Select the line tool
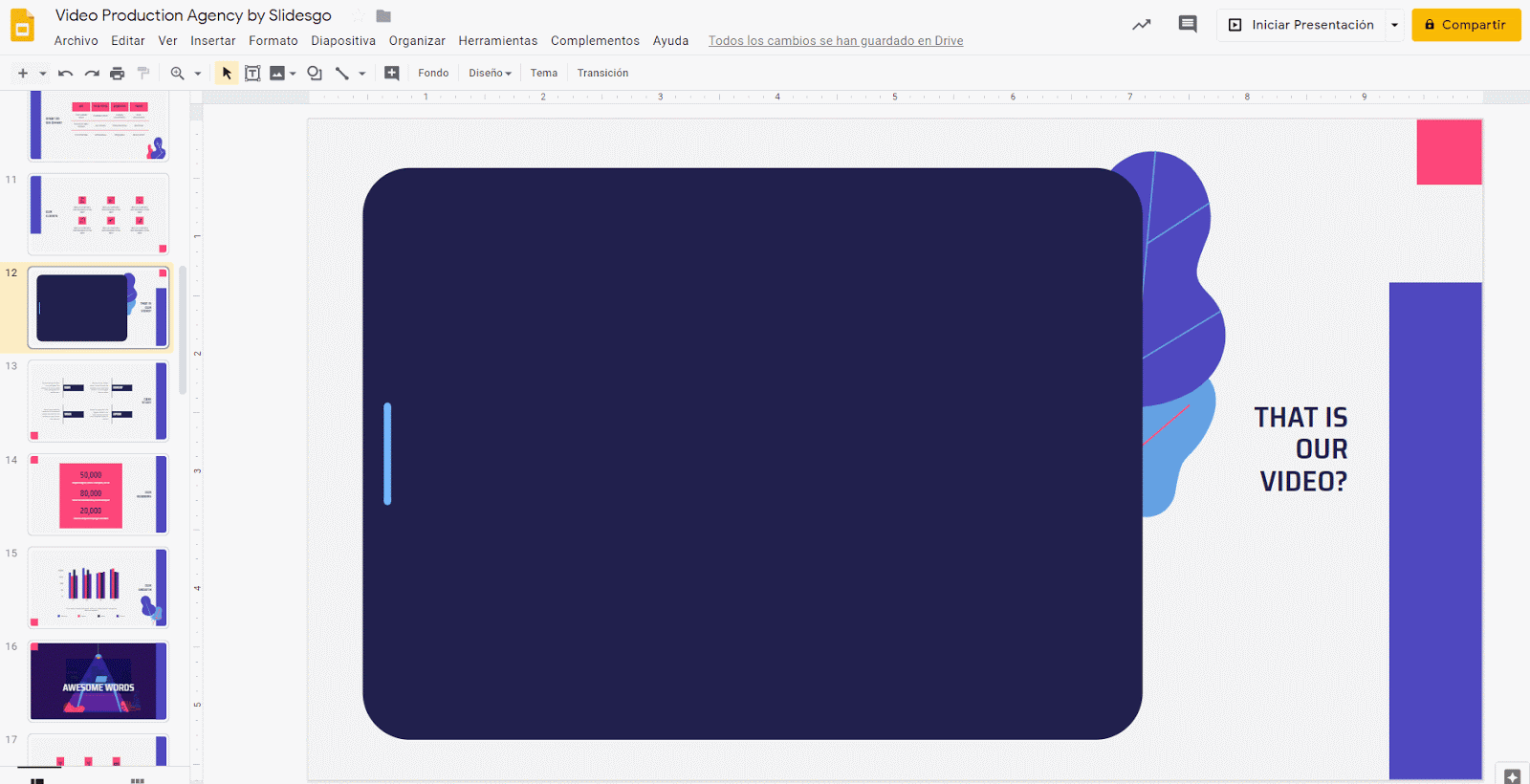The image size is (1530, 784). coord(342,73)
